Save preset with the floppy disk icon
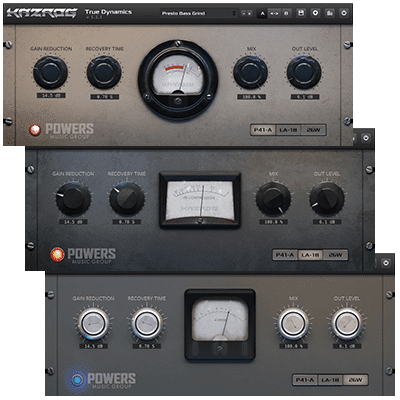Screen dimensions: 400x400 301,13
